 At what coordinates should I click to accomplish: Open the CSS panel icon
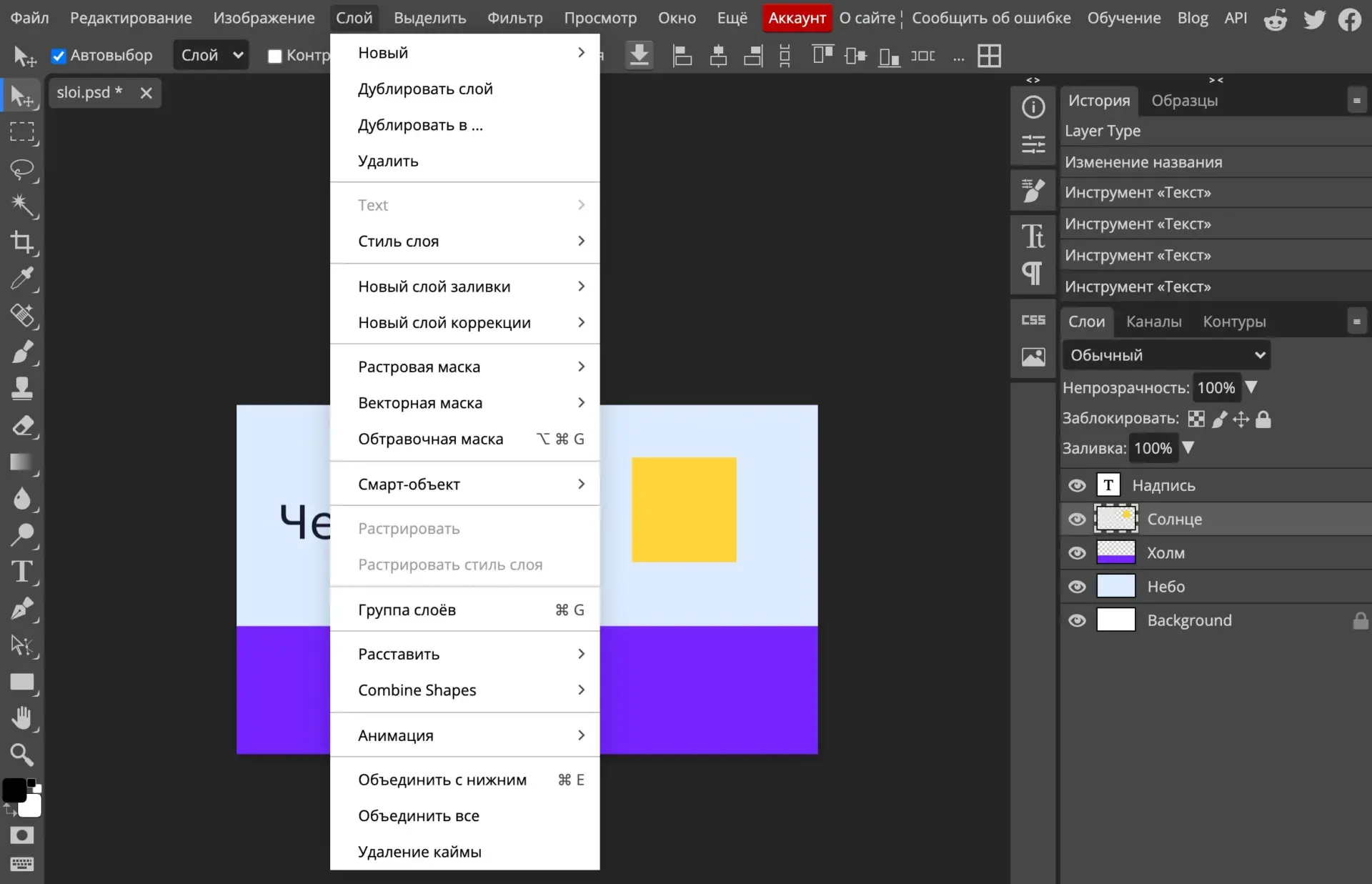pyautogui.click(x=1033, y=320)
